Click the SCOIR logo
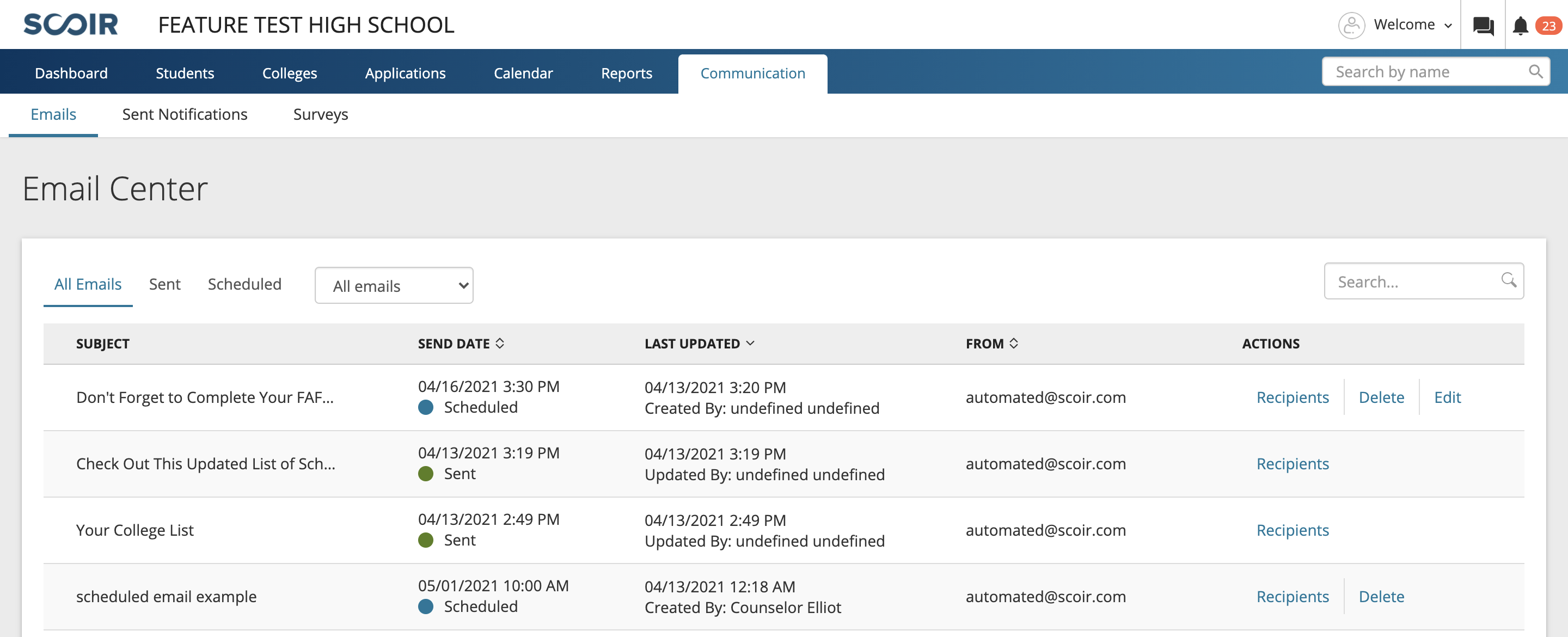Image resolution: width=1568 pixels, height=637 pixels. (x=71, y=25)
